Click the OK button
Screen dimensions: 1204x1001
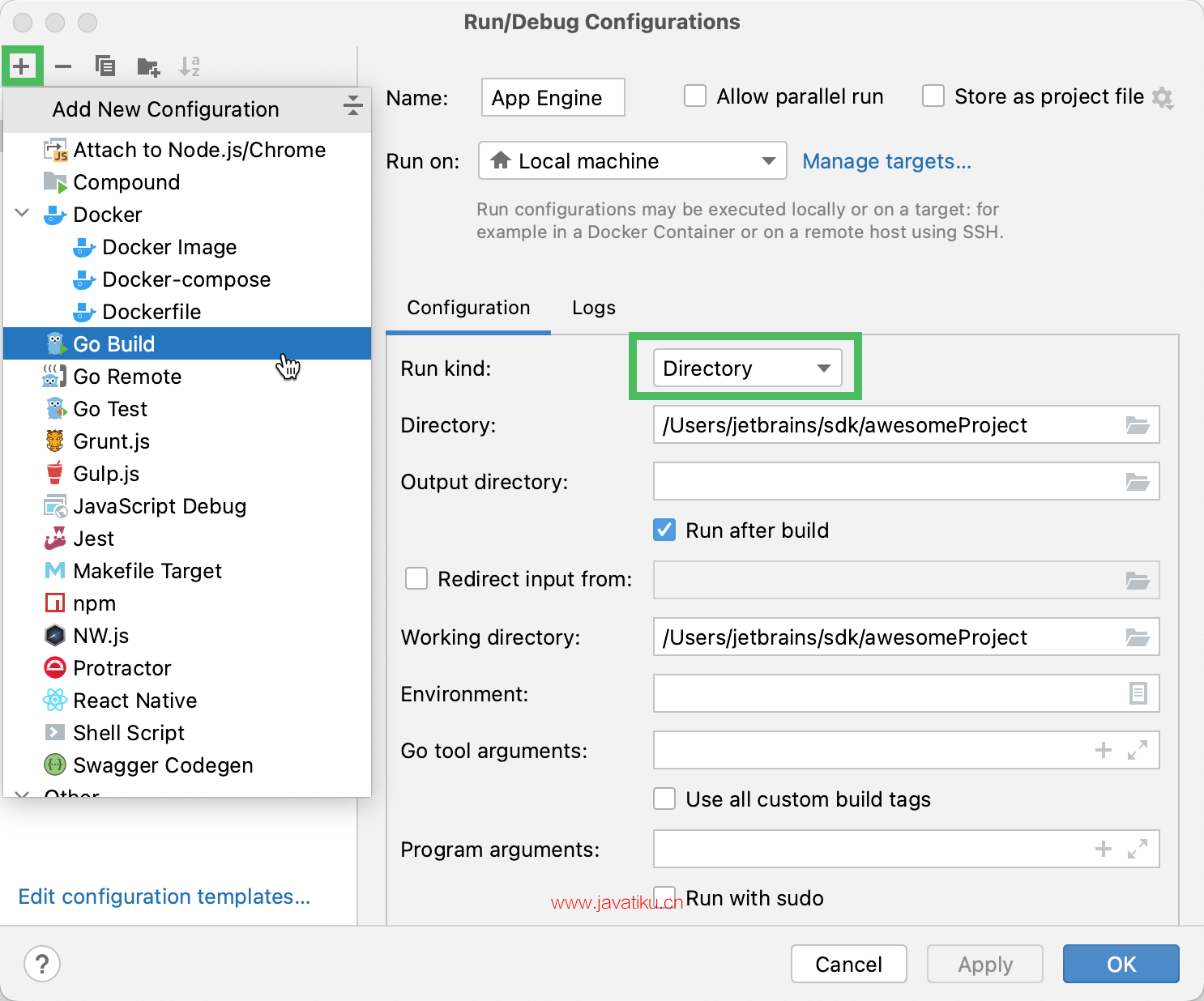(x=1121, y=964)
